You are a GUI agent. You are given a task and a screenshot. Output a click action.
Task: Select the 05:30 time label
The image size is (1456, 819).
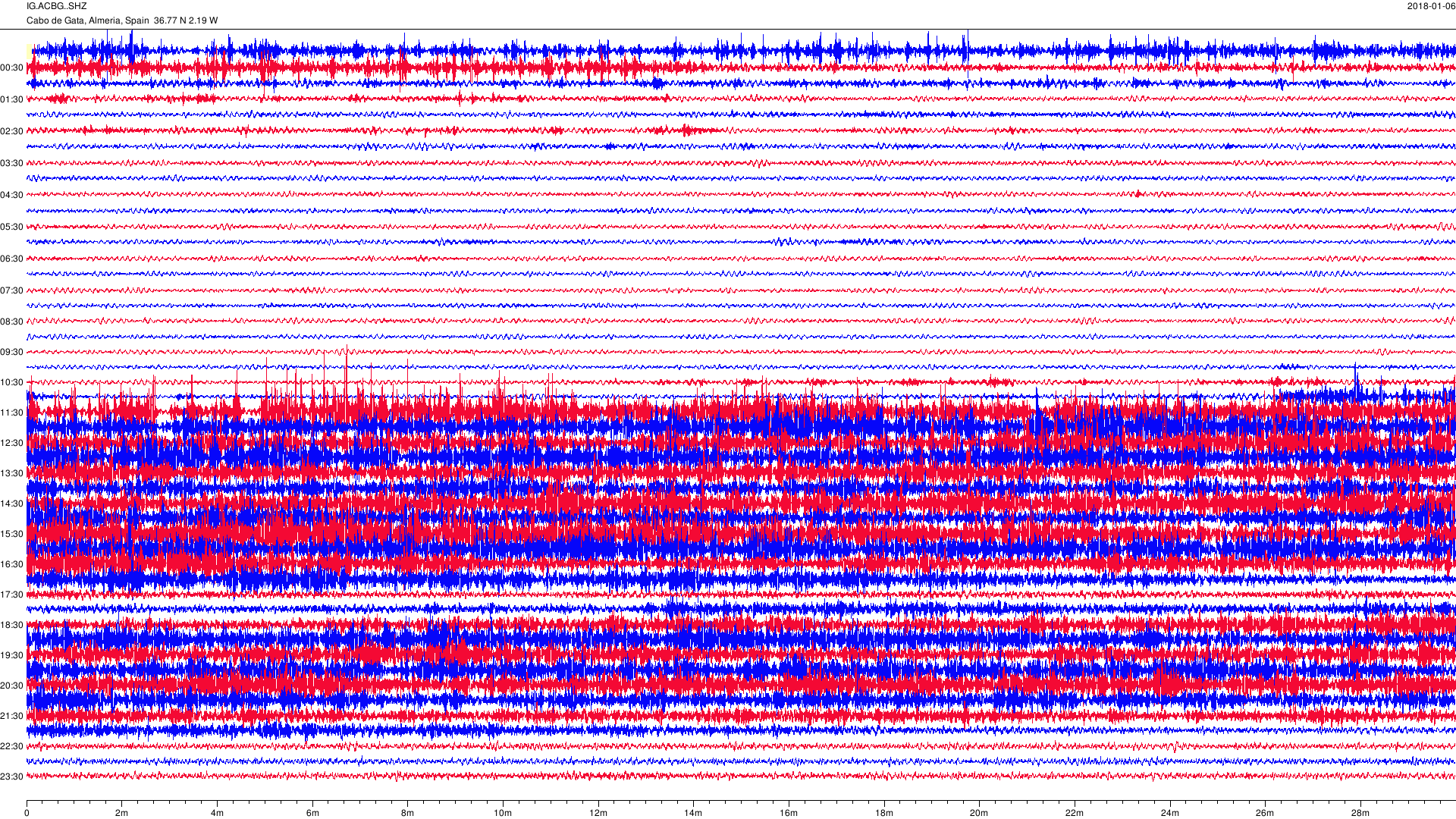tap(12, 227)
